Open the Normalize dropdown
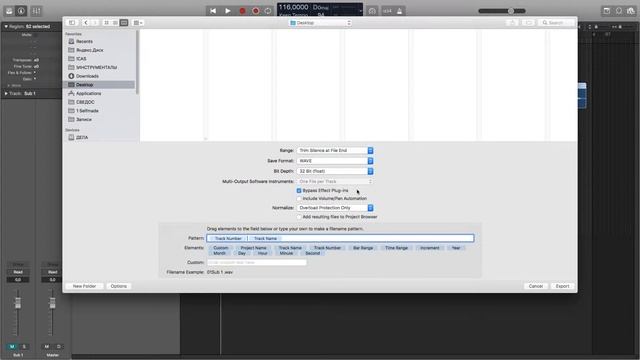 335,208
